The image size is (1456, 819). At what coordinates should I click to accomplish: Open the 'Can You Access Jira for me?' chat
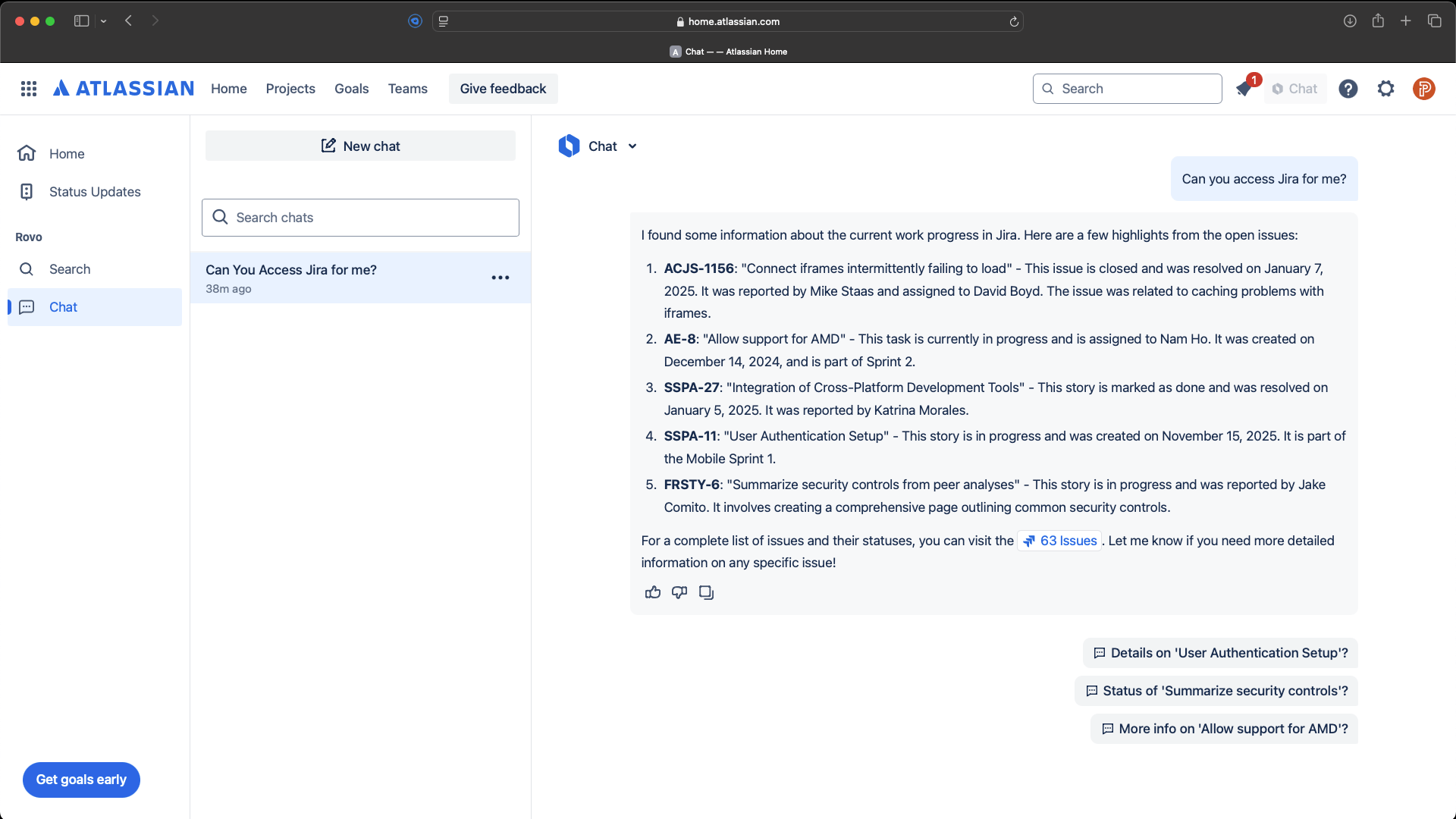tap(360, 278)
